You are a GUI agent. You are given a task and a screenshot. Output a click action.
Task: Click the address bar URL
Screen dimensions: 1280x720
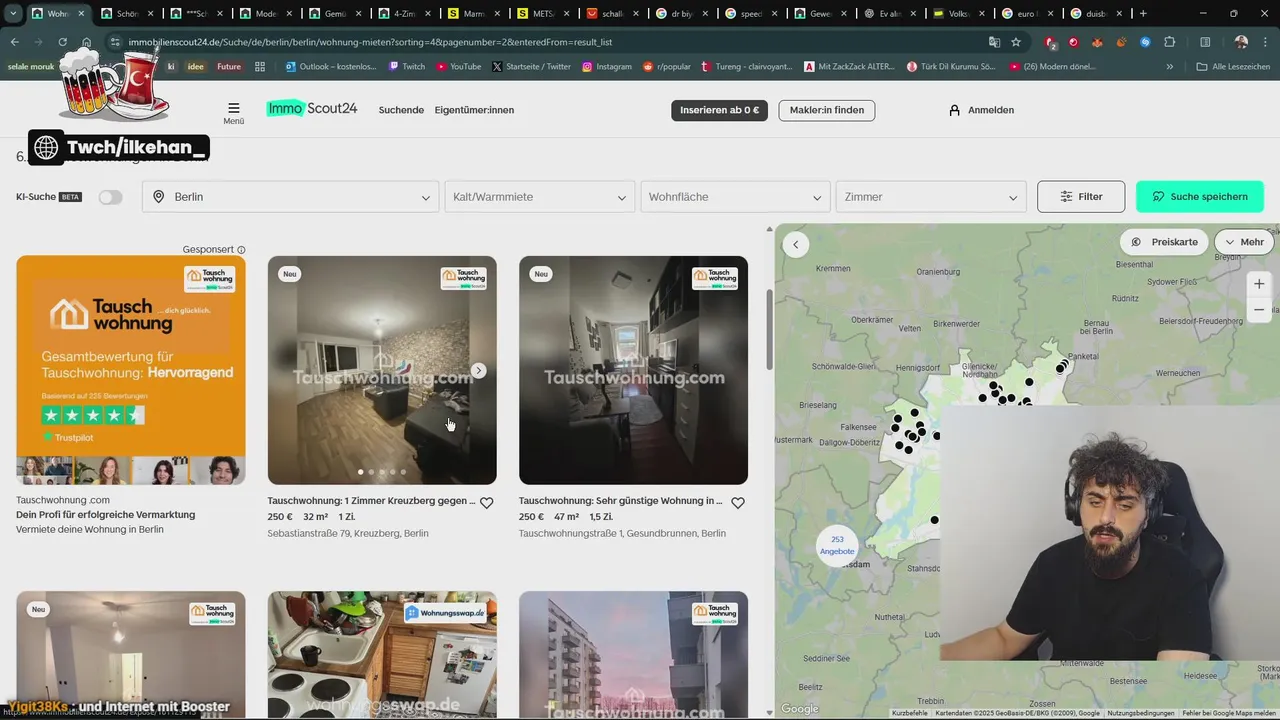point(370,42)
